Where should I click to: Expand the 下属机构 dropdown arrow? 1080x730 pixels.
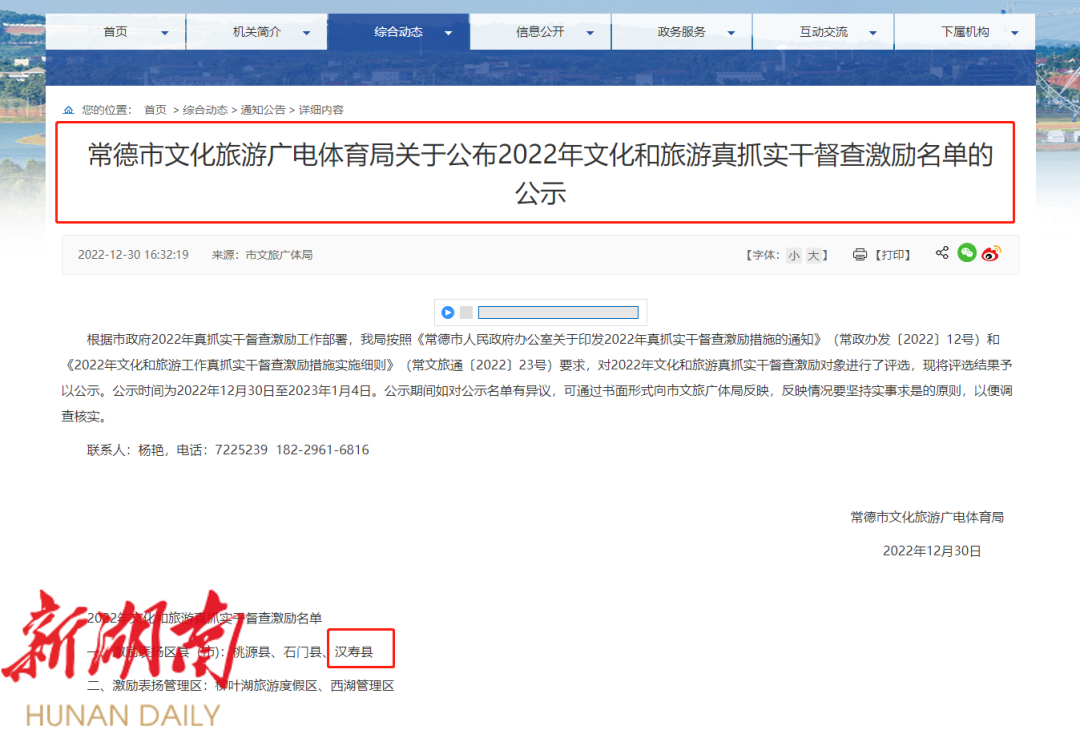point(1015,33)
